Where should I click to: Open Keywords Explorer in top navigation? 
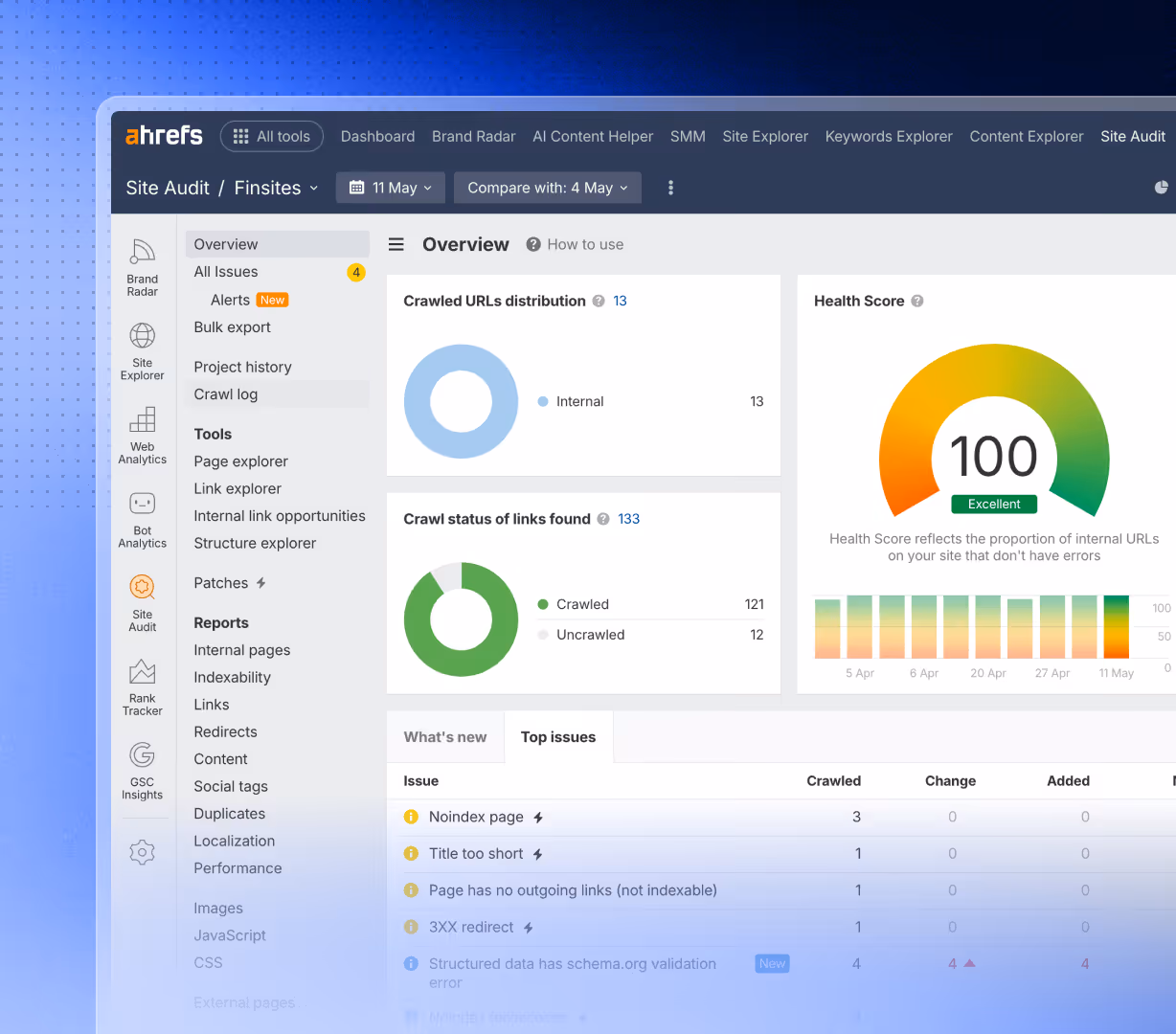point(889,136)
